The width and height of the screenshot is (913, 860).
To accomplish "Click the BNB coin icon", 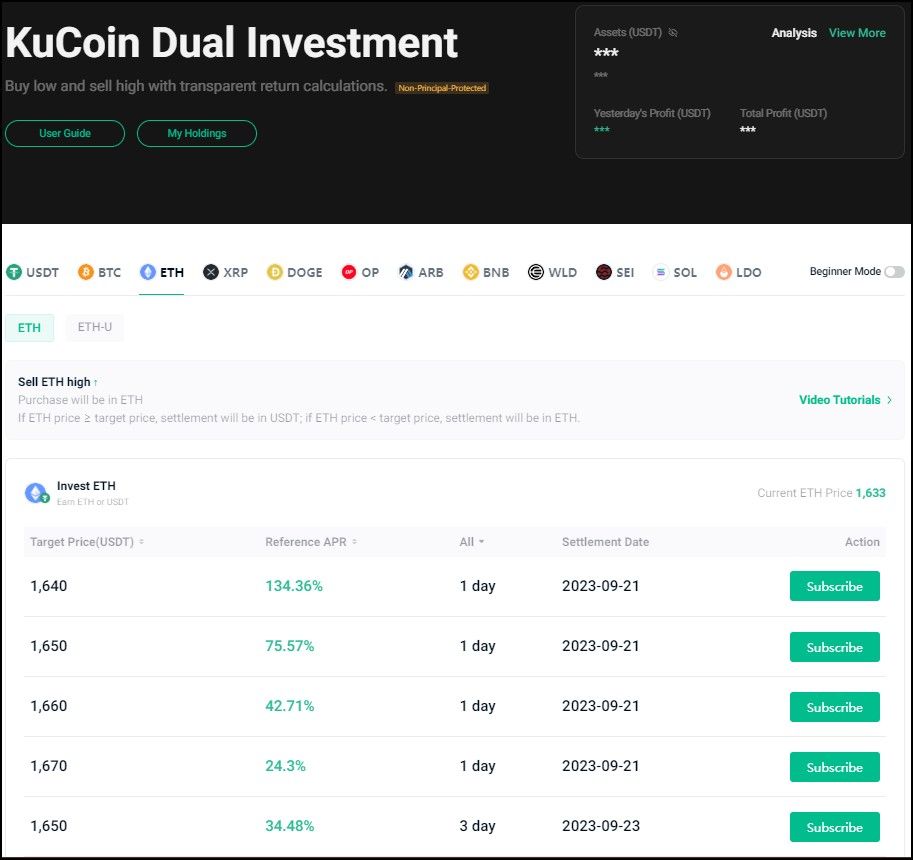I will point(470,272).
